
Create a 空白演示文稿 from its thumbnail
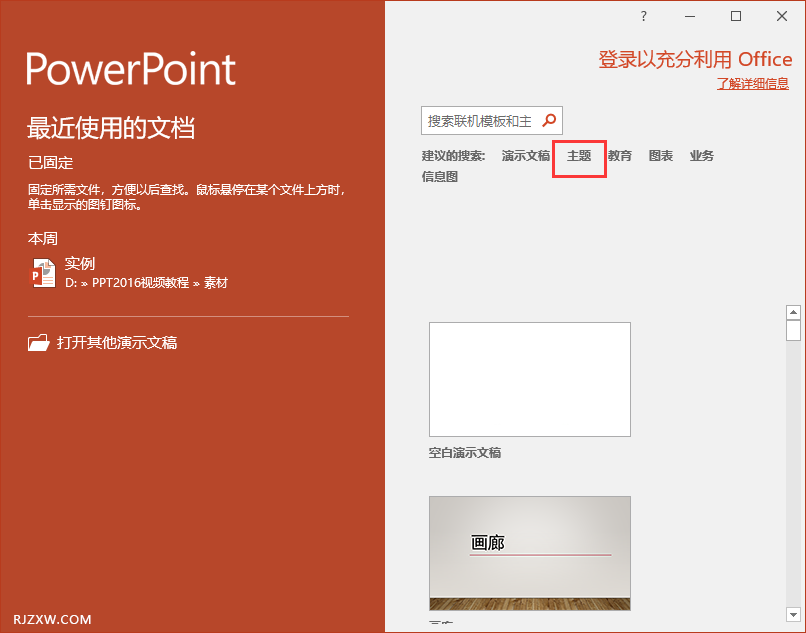pyautogui.click(x=530, y=379)
